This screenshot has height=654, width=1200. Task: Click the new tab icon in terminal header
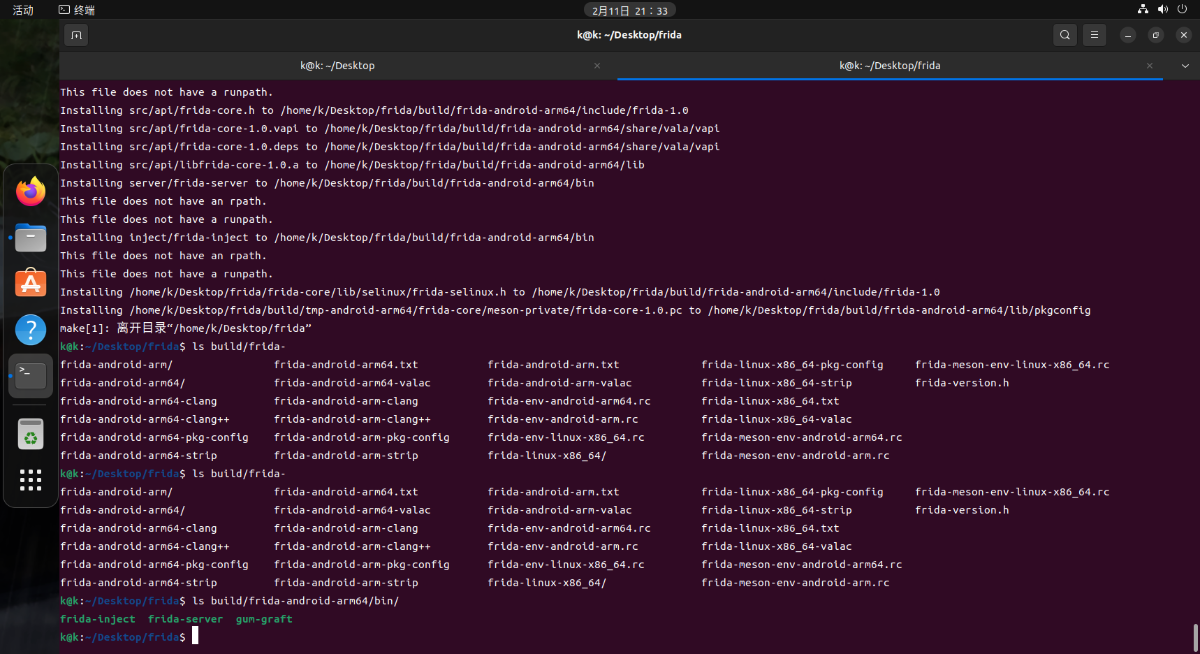tap(77, 35)
